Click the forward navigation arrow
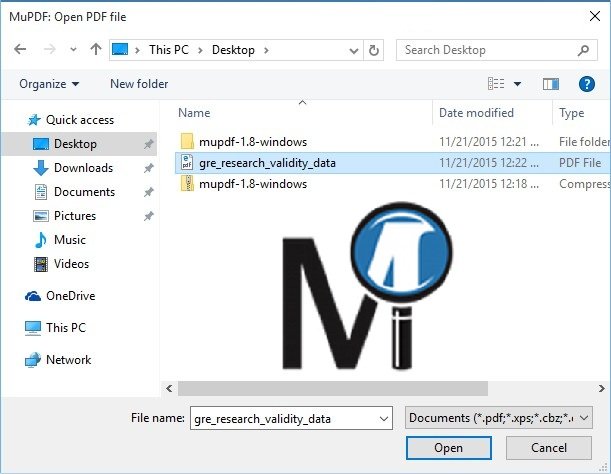 [49, 50]
